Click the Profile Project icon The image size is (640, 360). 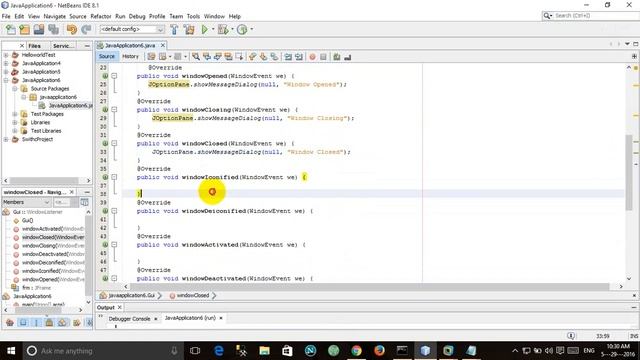(x=242, y=29)
